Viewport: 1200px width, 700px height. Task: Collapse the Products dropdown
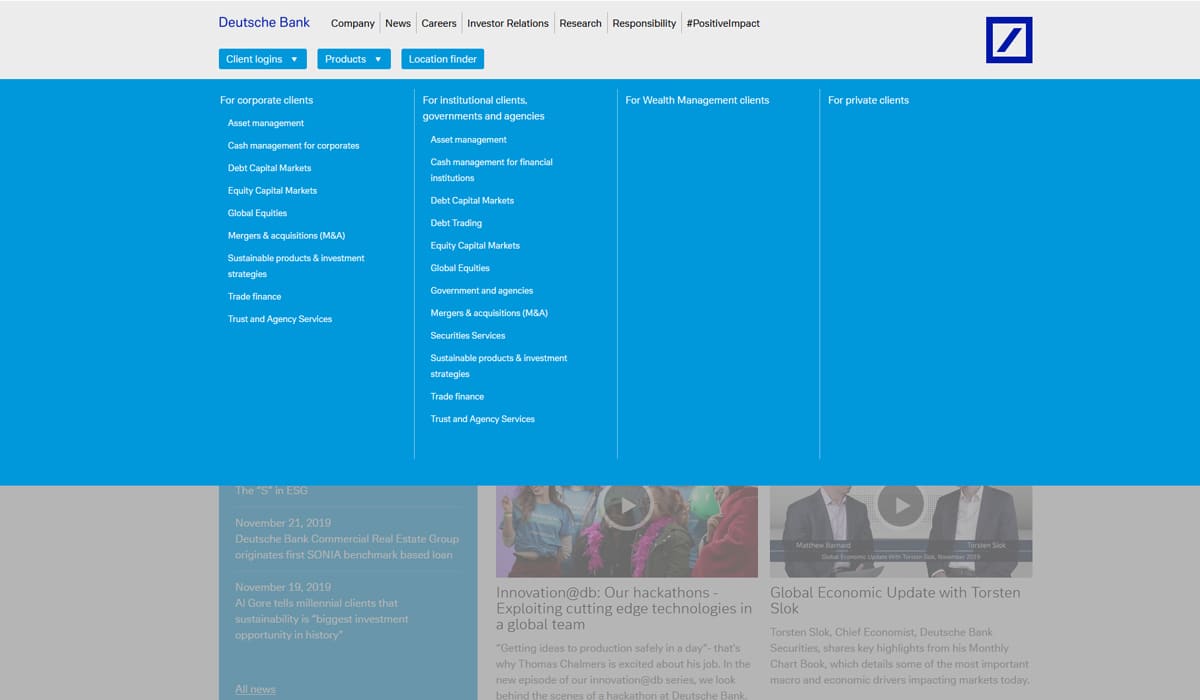[x=353, y=59]
